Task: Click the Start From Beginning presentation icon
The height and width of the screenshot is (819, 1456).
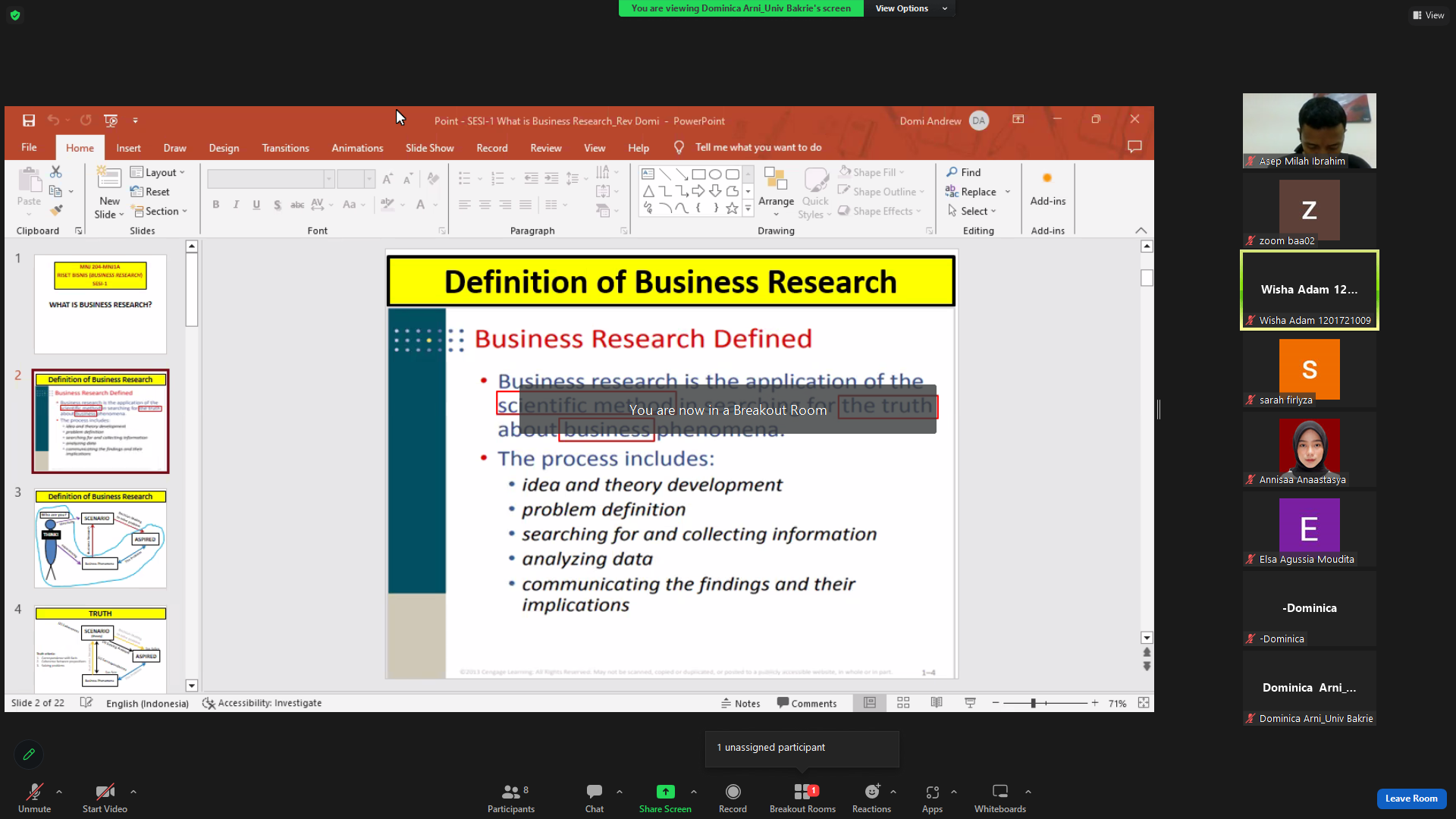Action: [x=111, y=120]
